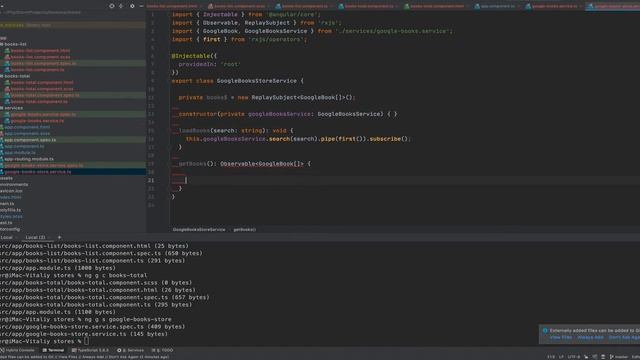
Task: Click the expand/collapse all icon in Project panel header
Action: pyautogui.click(x=121, y=6)
